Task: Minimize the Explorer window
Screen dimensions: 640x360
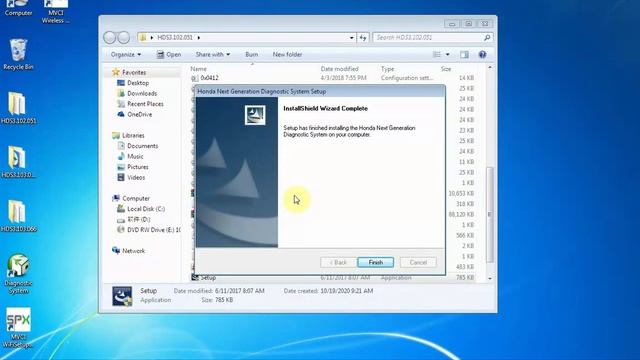Action: pos(452,24)
